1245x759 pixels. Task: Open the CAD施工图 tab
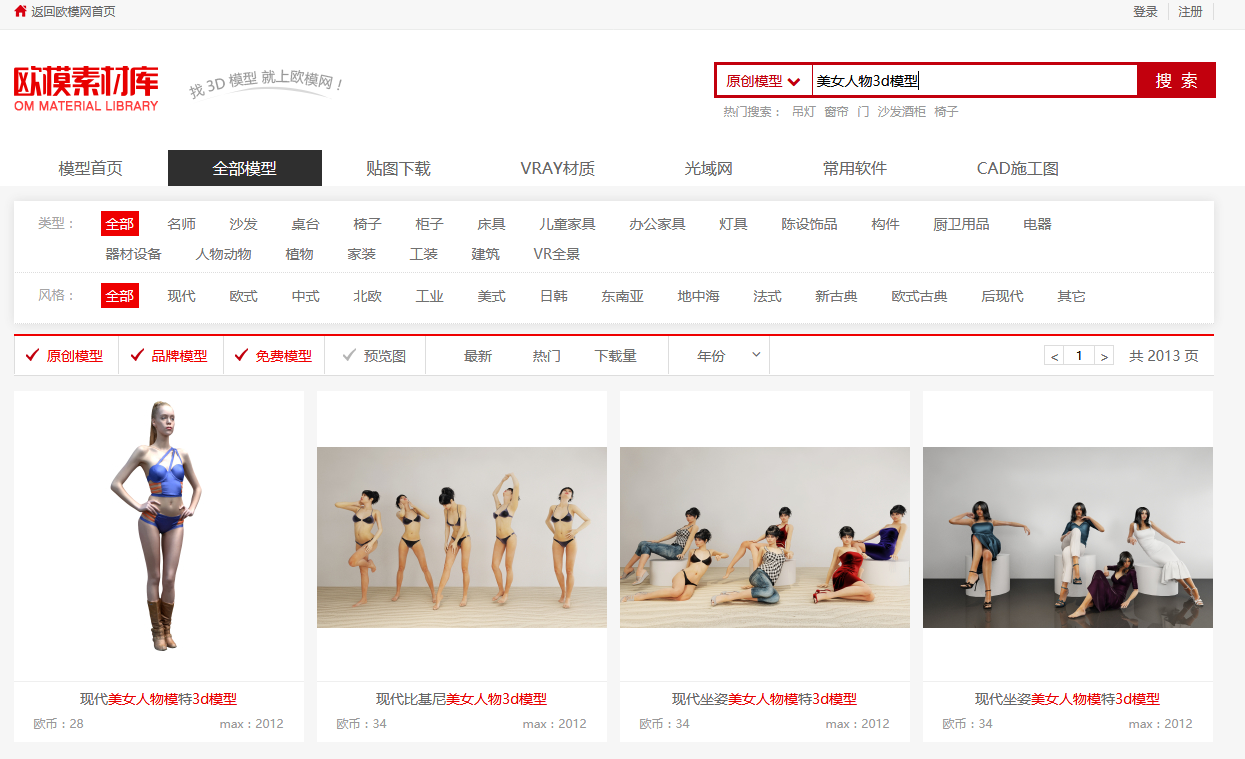[x=1018, y=168]
